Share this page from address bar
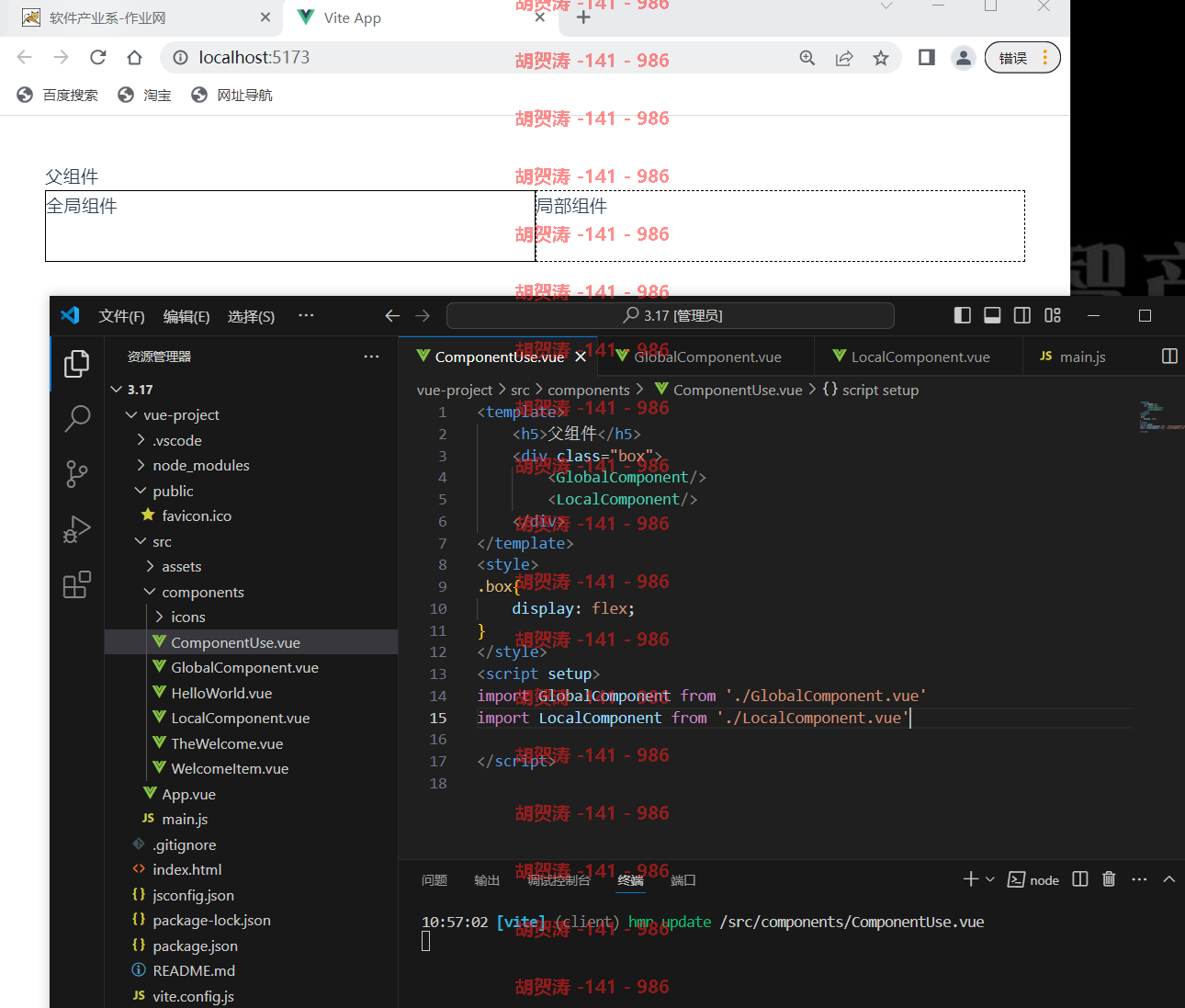The image size is (1185, 1008). click(844, 58)
